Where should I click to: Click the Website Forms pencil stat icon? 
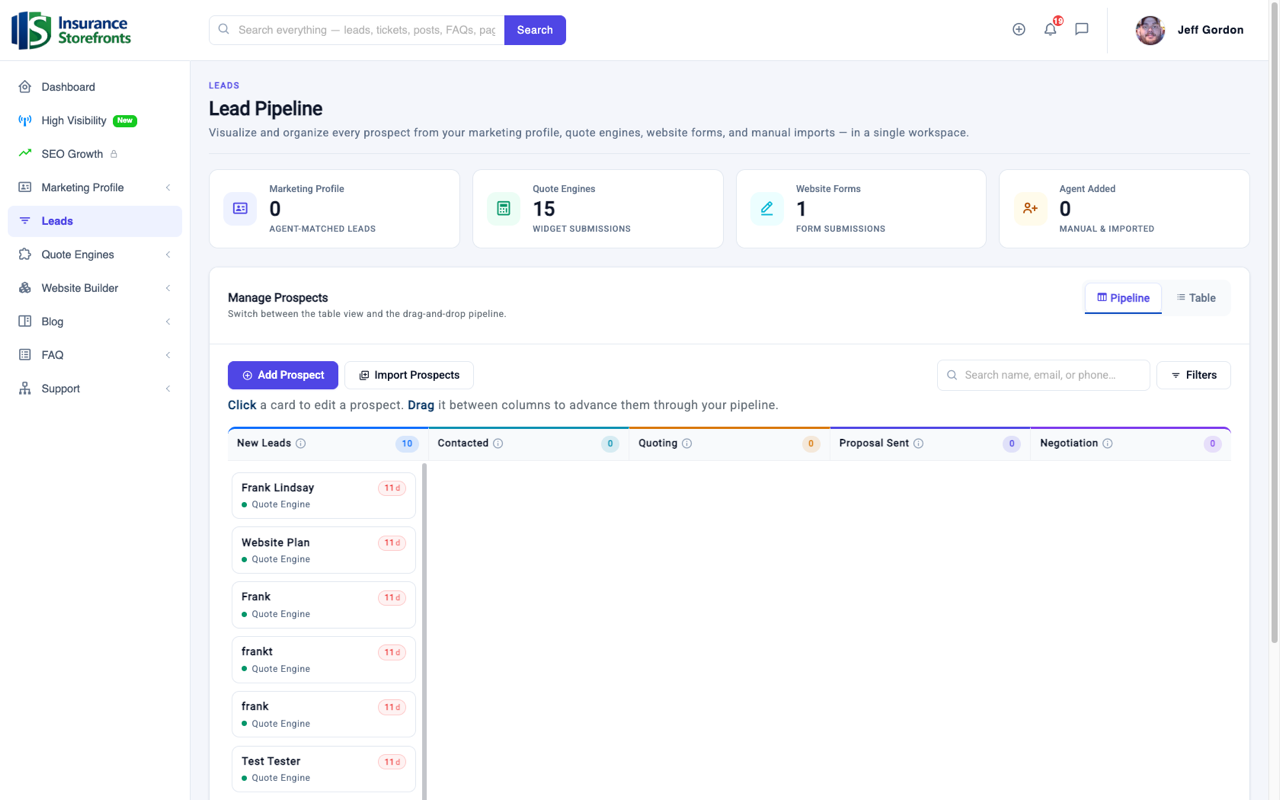[x=767, y=208]
